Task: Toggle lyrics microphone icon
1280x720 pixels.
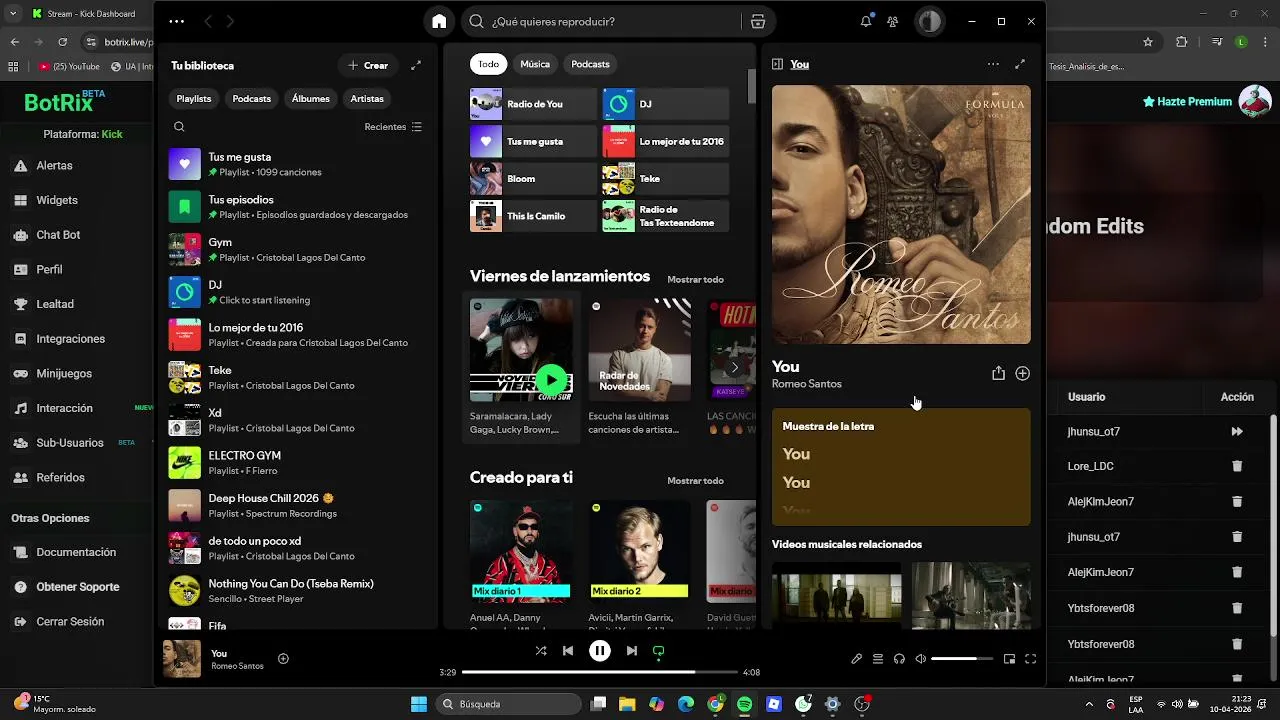Action: click(x=856, y=659)
